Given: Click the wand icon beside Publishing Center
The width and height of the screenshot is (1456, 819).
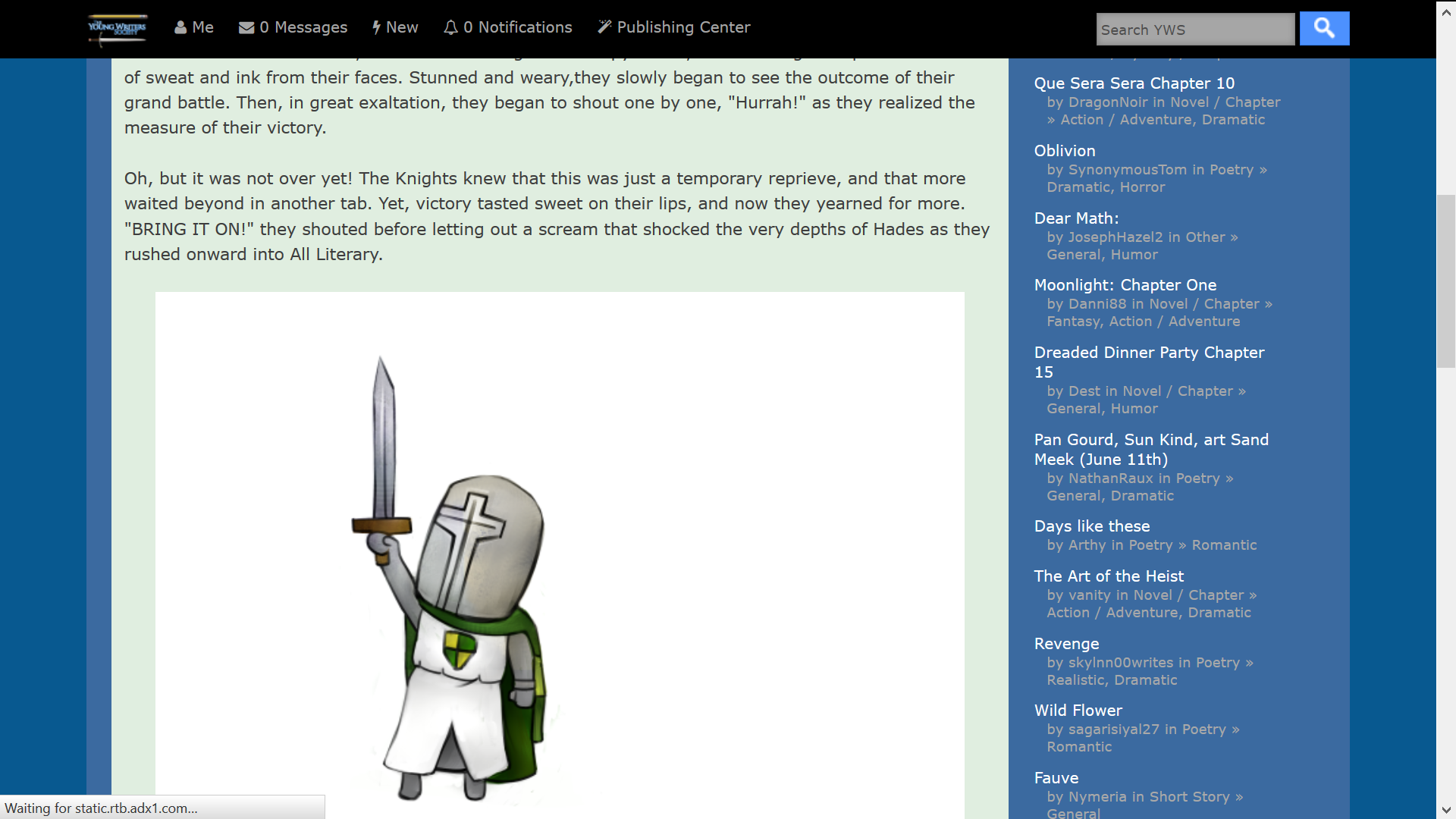Looking at the screenshot, I should click(x=604, y=27).
